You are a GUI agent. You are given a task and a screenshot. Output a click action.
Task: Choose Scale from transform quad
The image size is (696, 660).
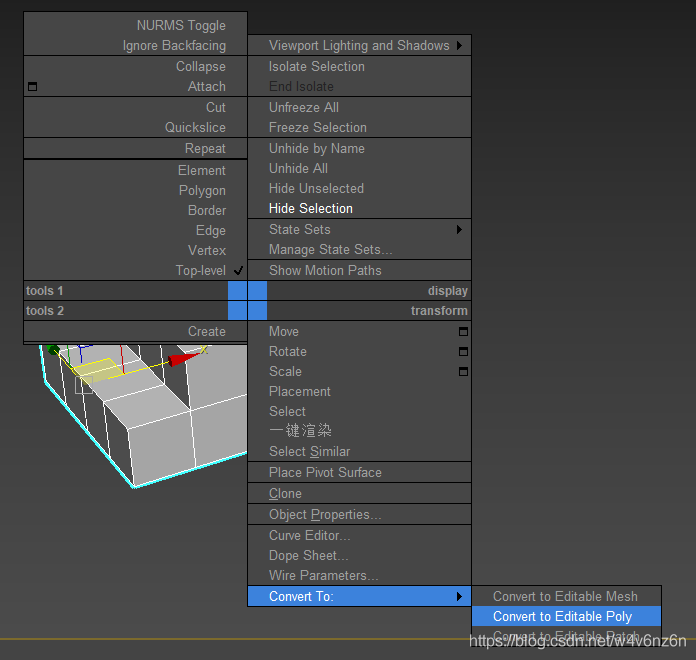(x=285, y=371)
